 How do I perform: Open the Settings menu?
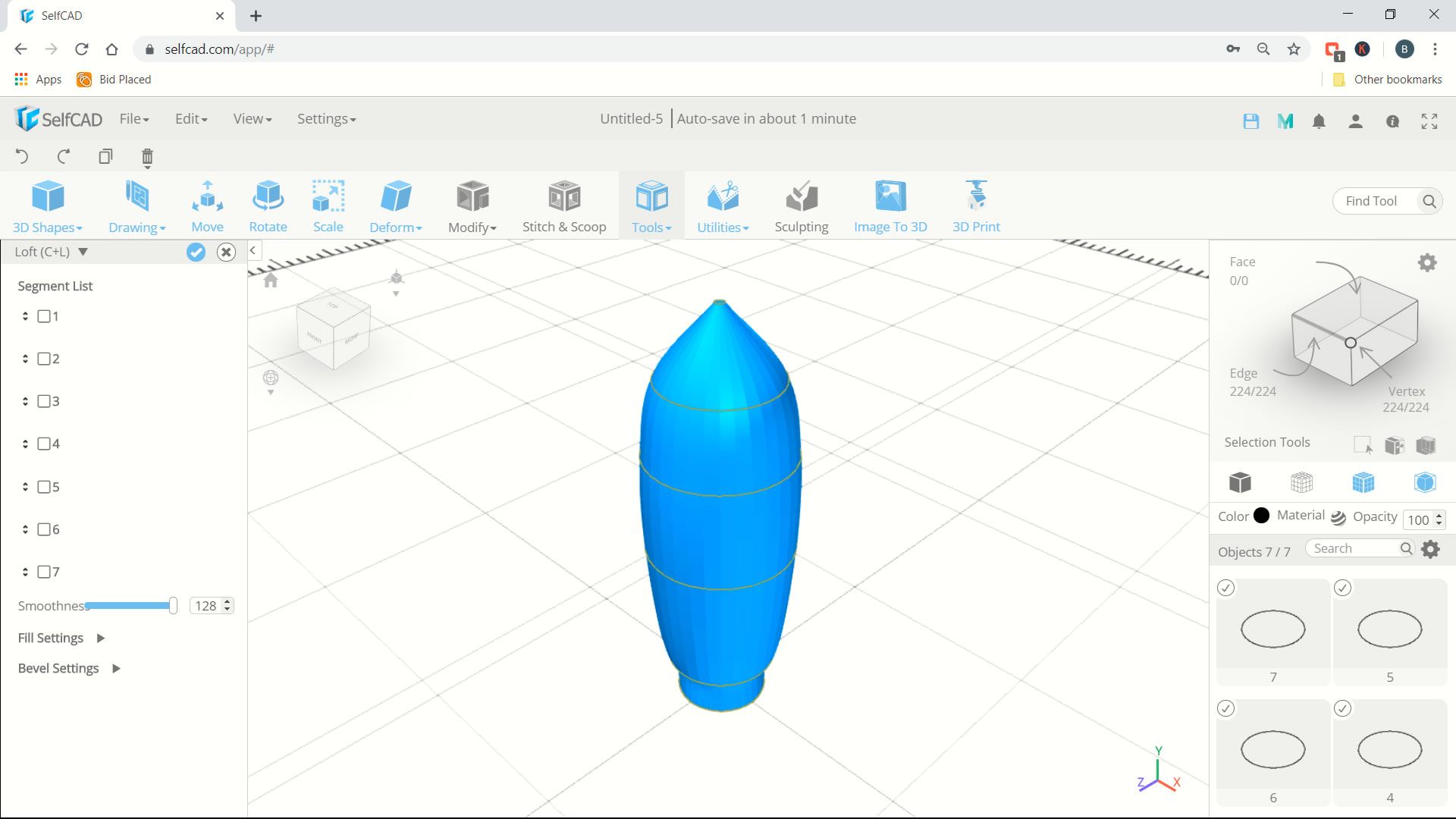(326, 118)
